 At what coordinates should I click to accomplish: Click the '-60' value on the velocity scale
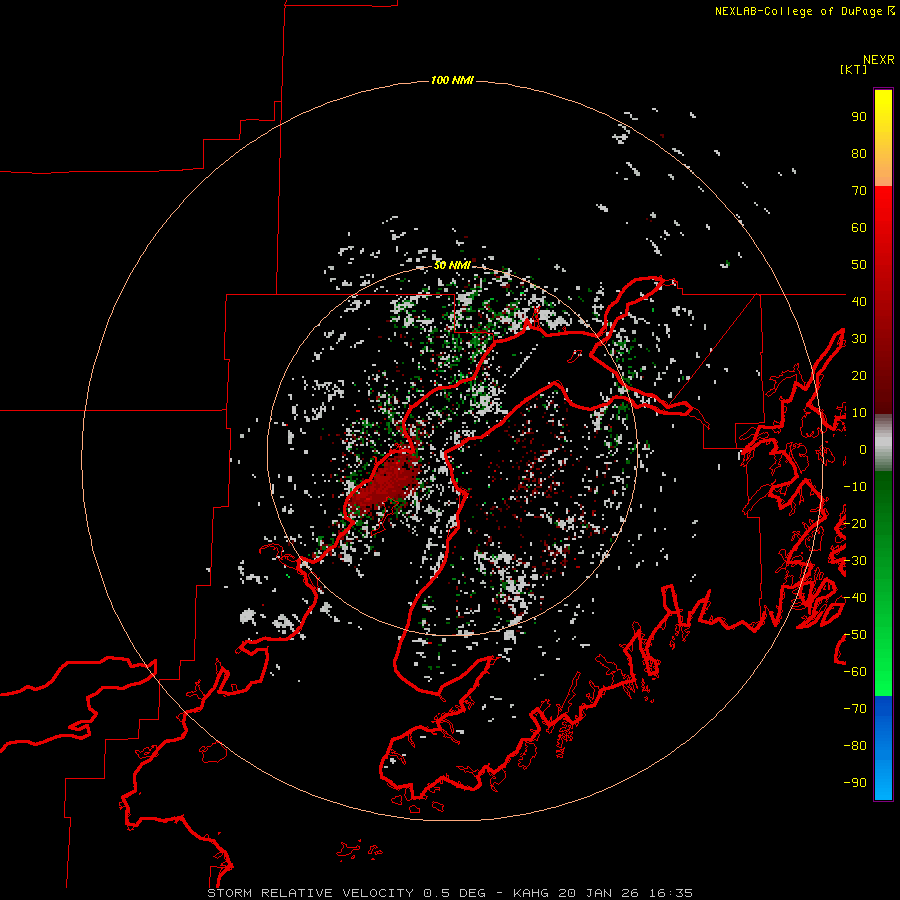855,672
